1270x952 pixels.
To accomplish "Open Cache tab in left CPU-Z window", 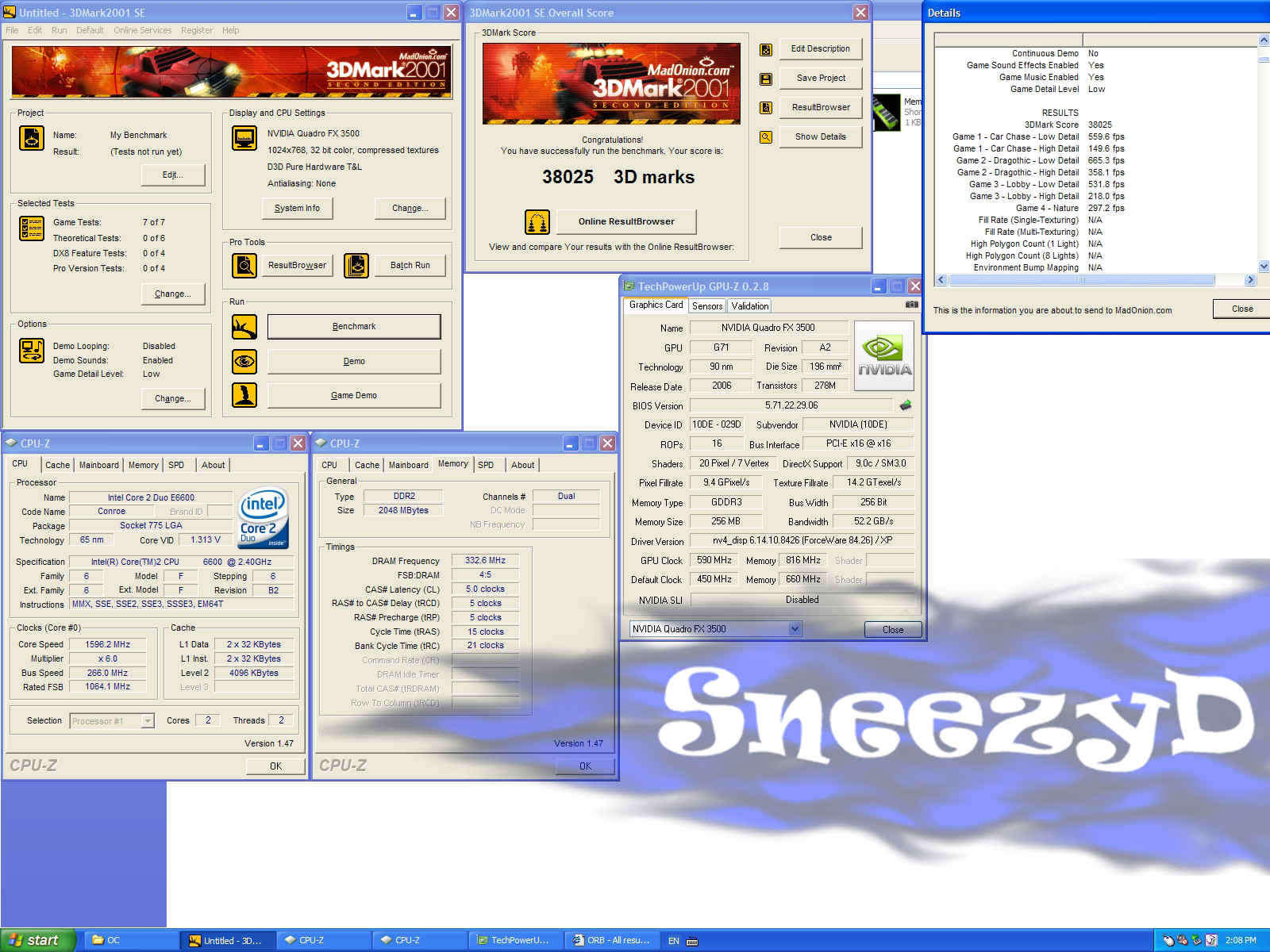I will pos(57,466).
